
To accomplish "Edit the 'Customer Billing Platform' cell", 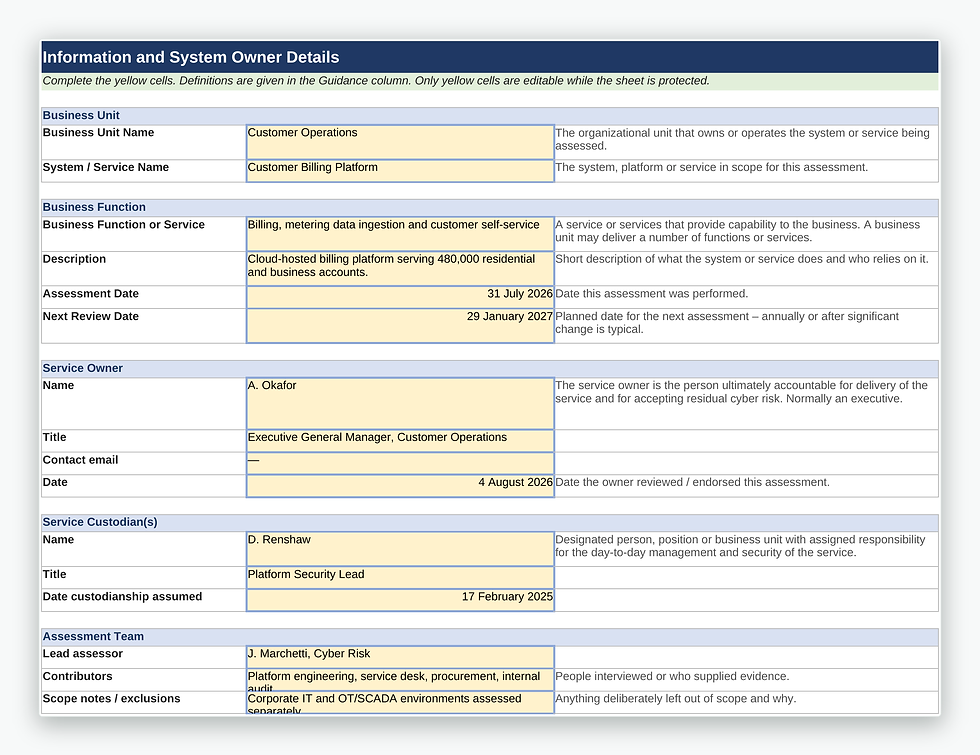I will (x=400, y=171).
